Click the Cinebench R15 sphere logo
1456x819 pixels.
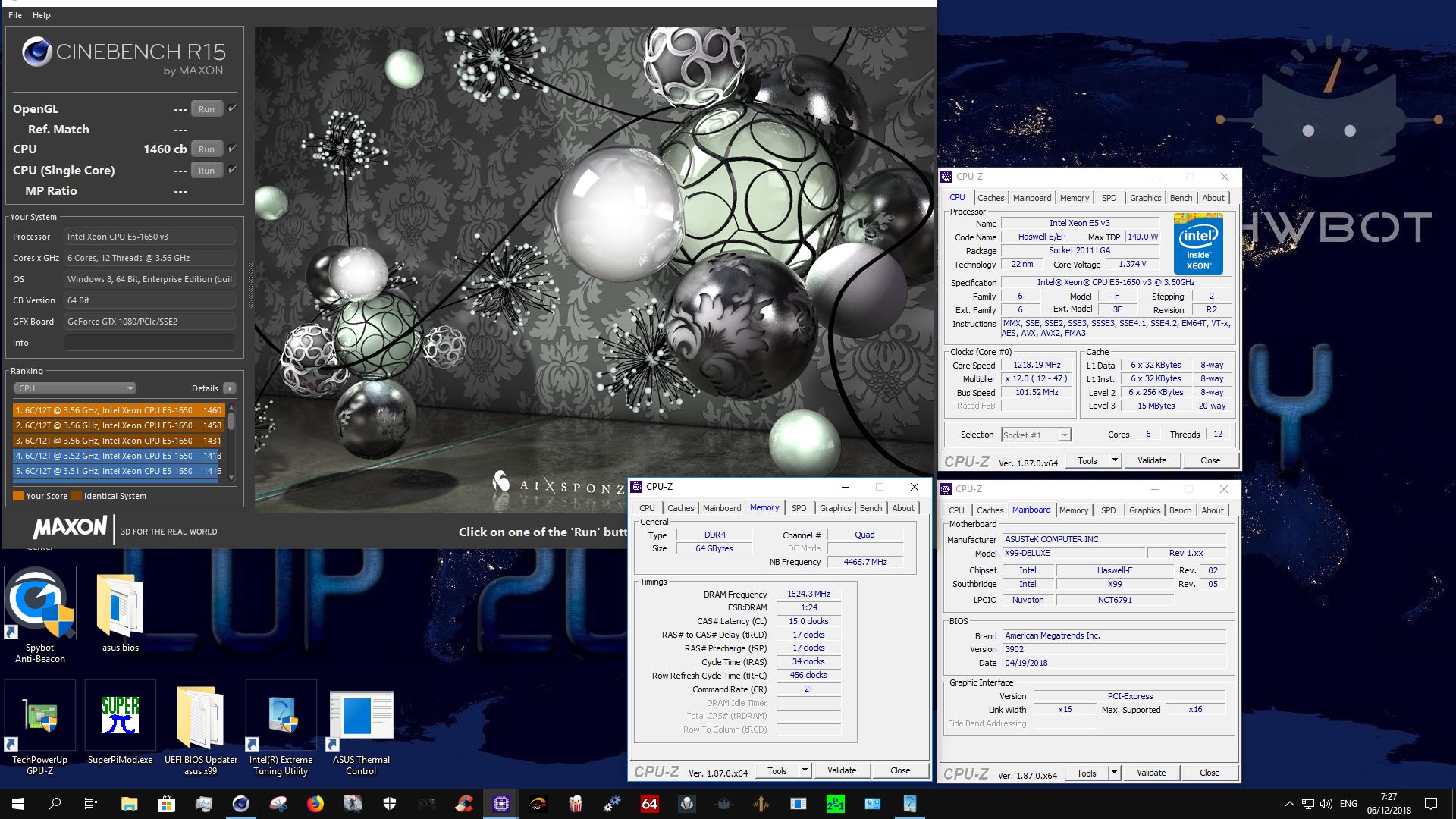click(x=36, y=52)
